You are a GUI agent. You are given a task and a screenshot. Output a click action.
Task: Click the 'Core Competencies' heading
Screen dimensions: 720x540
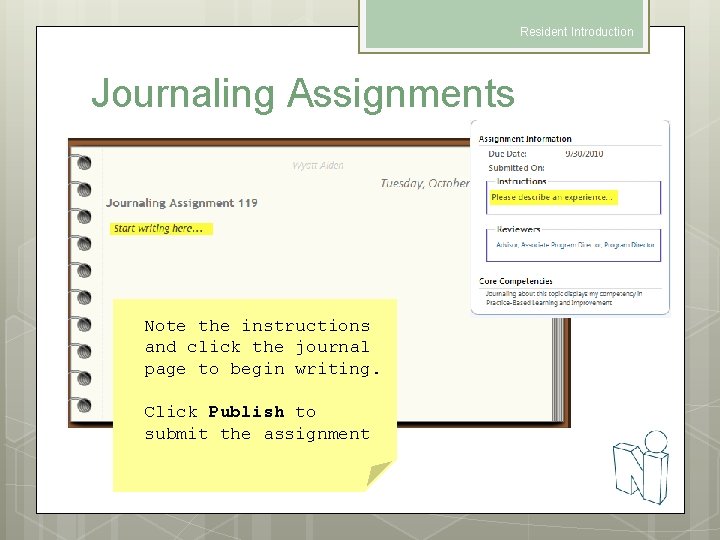tap(516, 281)
